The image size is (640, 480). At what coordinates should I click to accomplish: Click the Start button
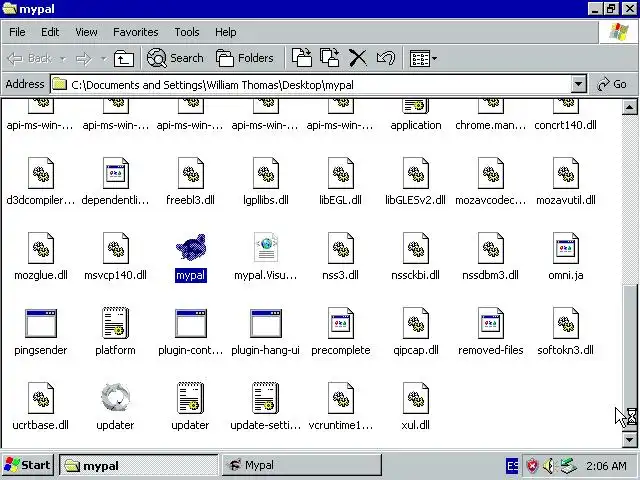pos(28,465)
